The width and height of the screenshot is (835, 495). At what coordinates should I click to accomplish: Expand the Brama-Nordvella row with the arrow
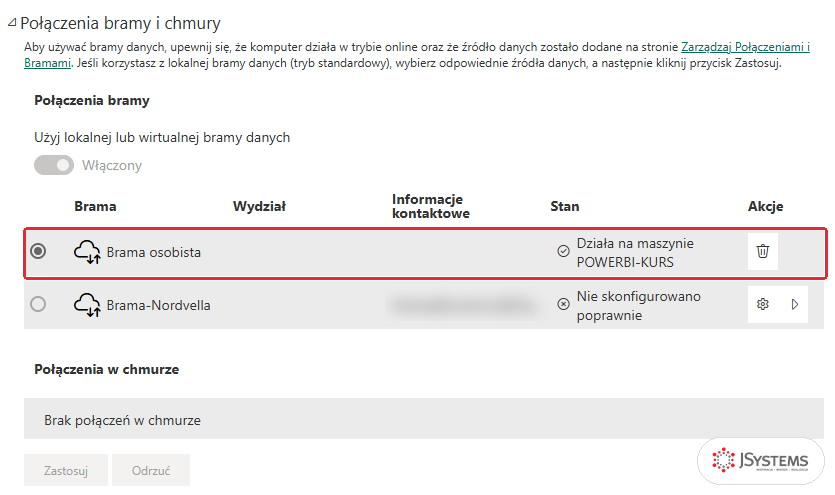pyautogui.click(x=795, y=304)
